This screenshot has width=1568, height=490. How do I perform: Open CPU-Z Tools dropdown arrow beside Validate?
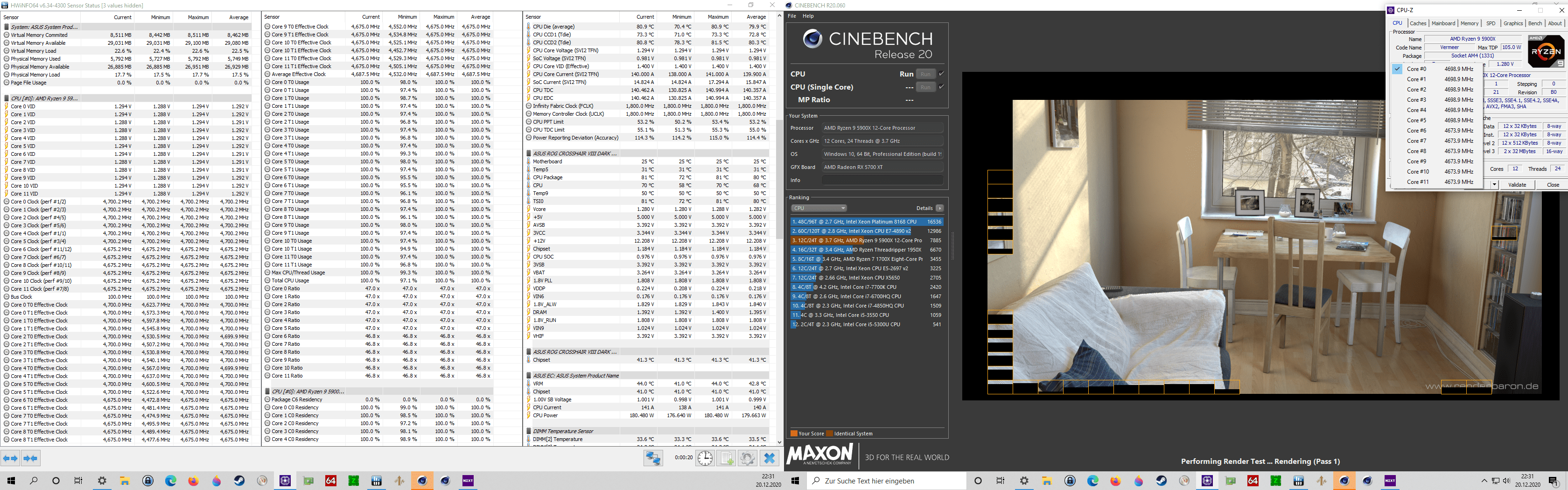coord(1494,184)
